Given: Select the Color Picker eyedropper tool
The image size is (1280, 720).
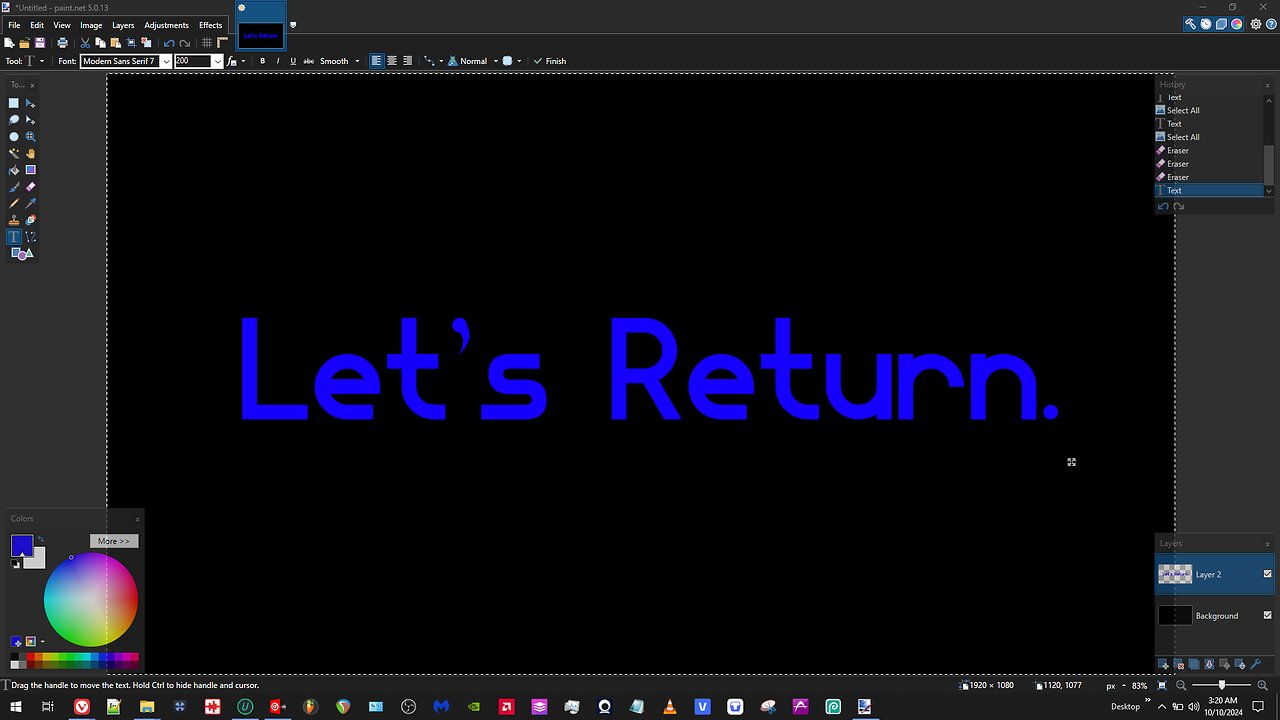Looking at the screenshot, I should [x=31, y=204].
